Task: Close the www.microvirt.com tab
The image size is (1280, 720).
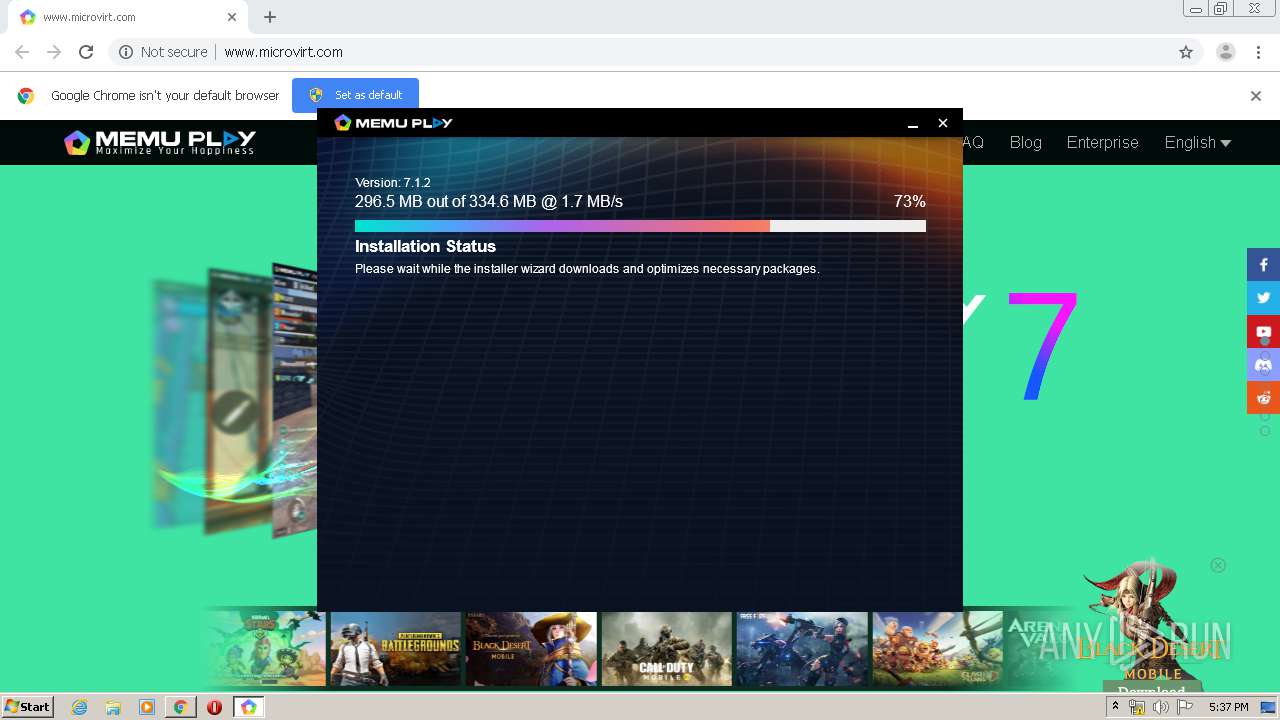Action: coord(232,17)
